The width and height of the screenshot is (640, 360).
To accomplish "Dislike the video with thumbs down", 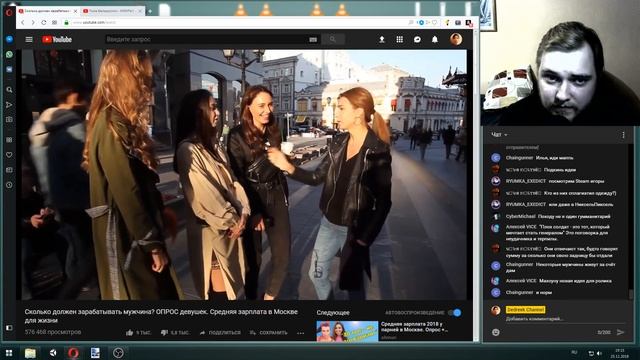I will (164, 333).
